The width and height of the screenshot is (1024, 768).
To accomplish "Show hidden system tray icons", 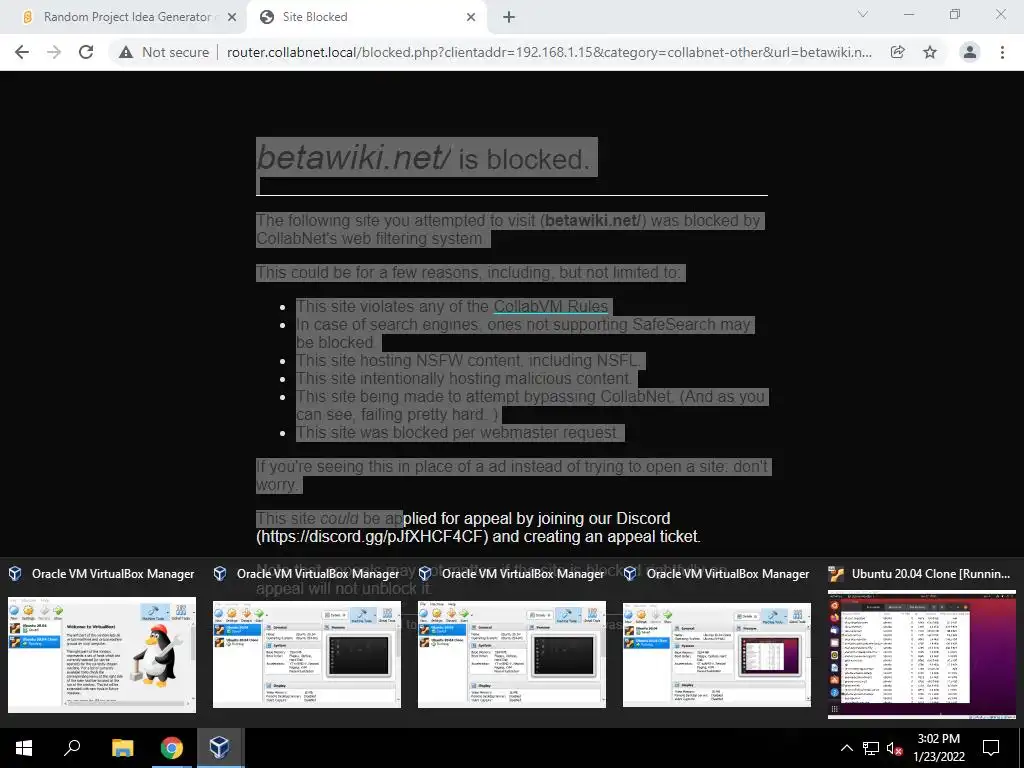I will (846, 748).
